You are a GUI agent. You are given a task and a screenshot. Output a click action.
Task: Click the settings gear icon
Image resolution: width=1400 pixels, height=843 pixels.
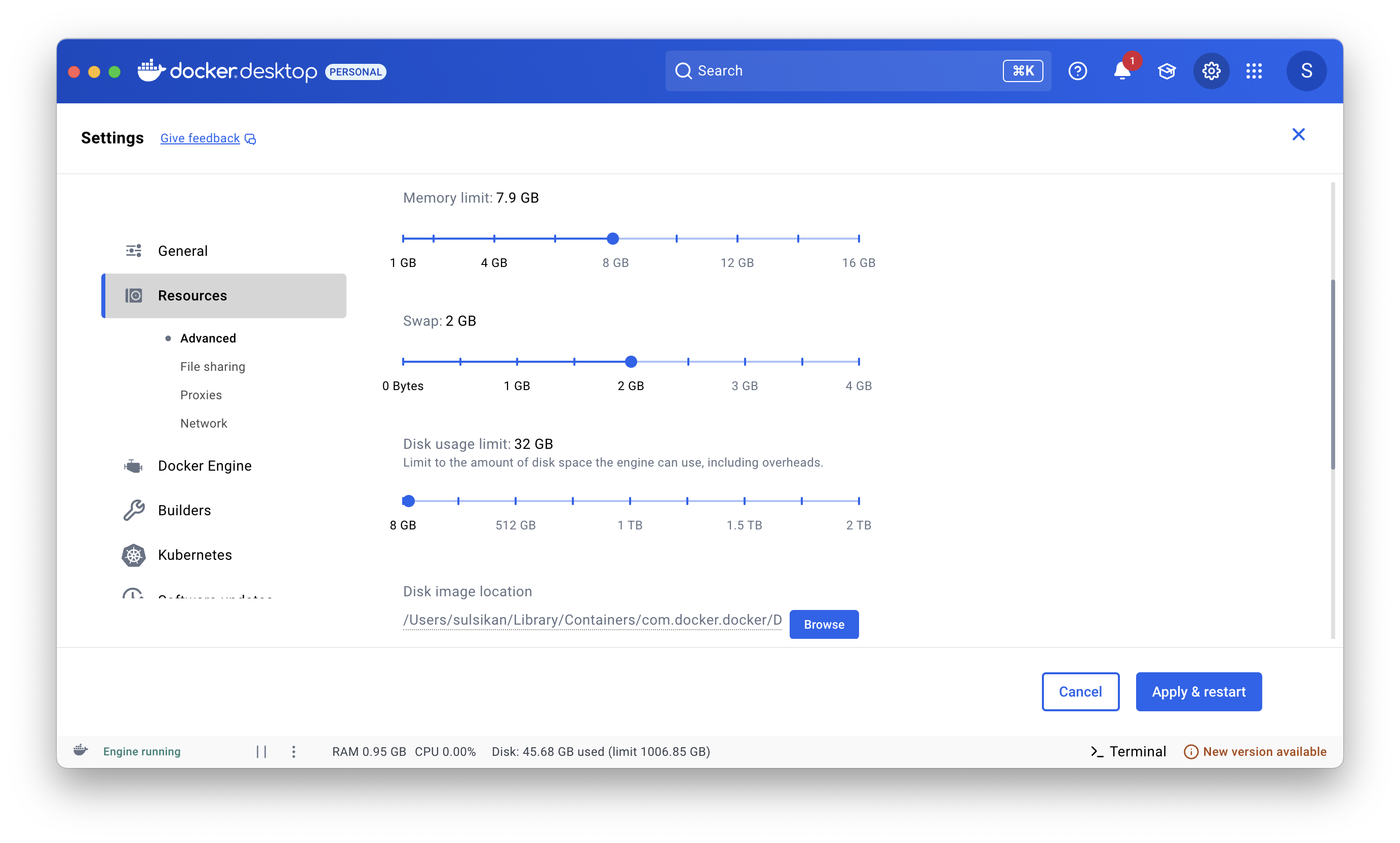pyautogui.click(x=1211, y=71)
